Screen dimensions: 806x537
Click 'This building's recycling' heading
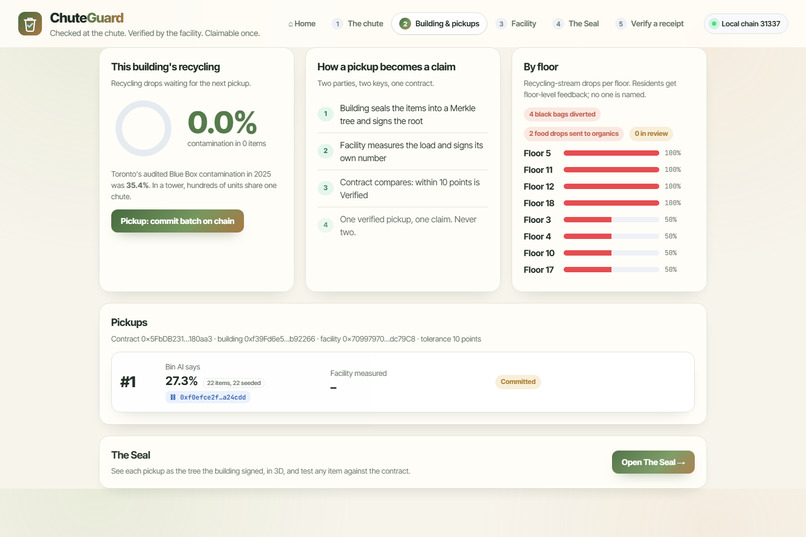coord(166,67)
